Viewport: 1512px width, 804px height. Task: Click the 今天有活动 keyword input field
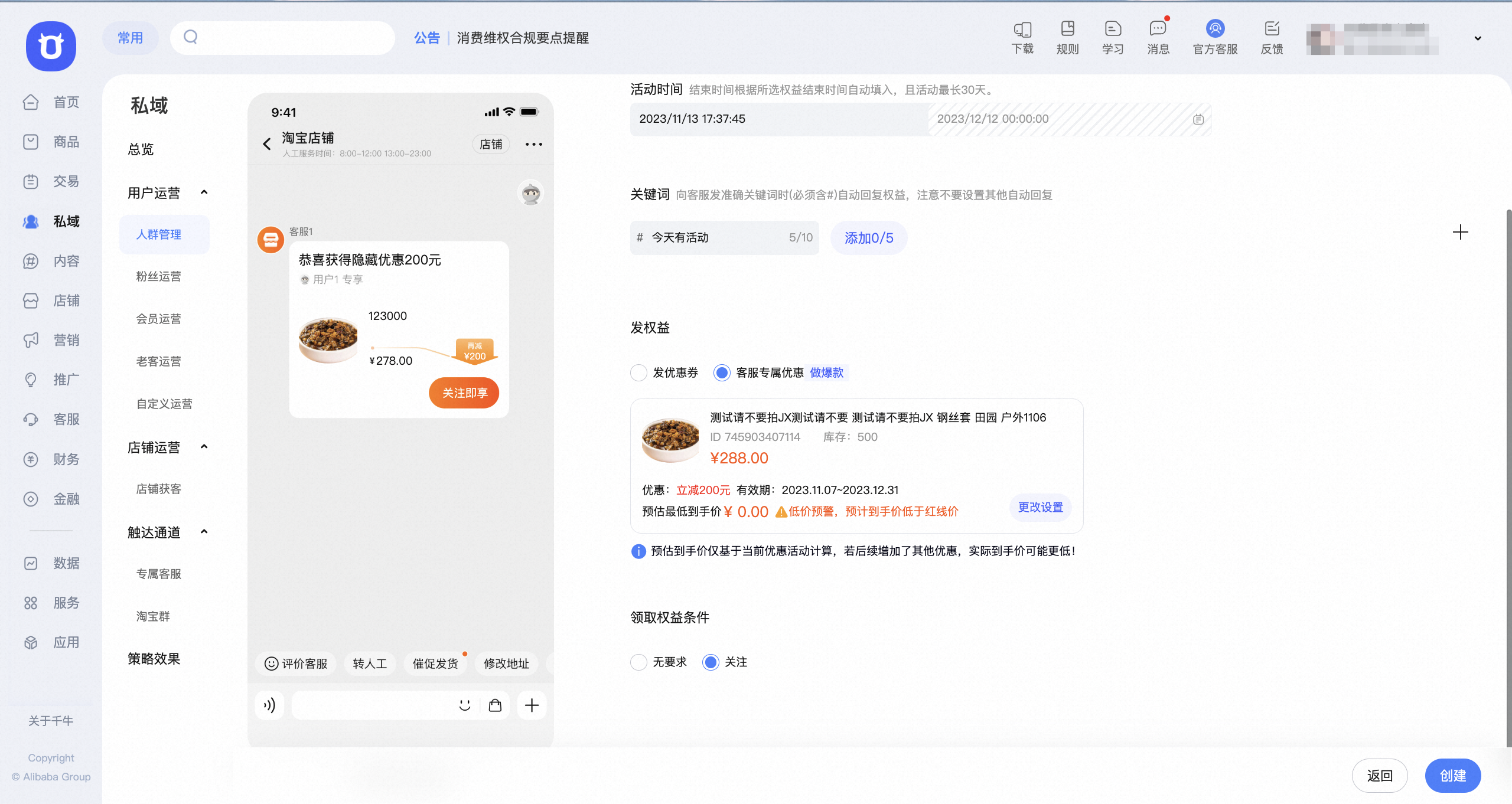725,238
